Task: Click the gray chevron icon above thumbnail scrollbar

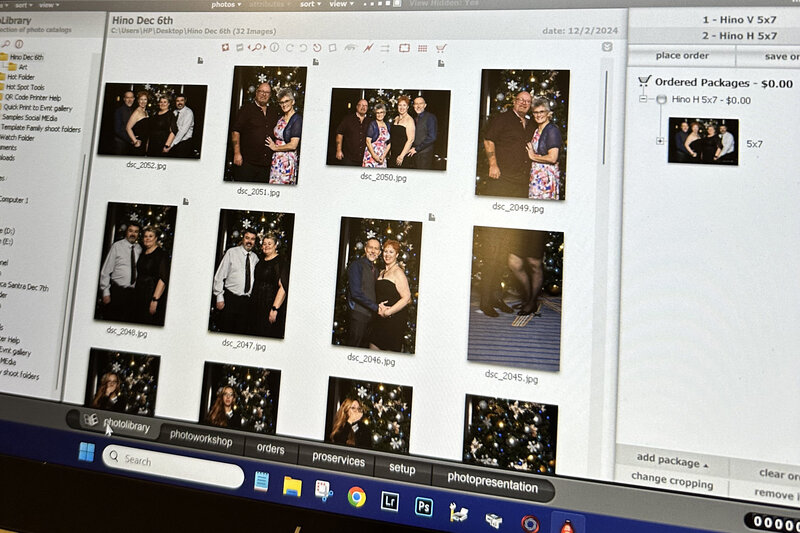Action: 607,47
